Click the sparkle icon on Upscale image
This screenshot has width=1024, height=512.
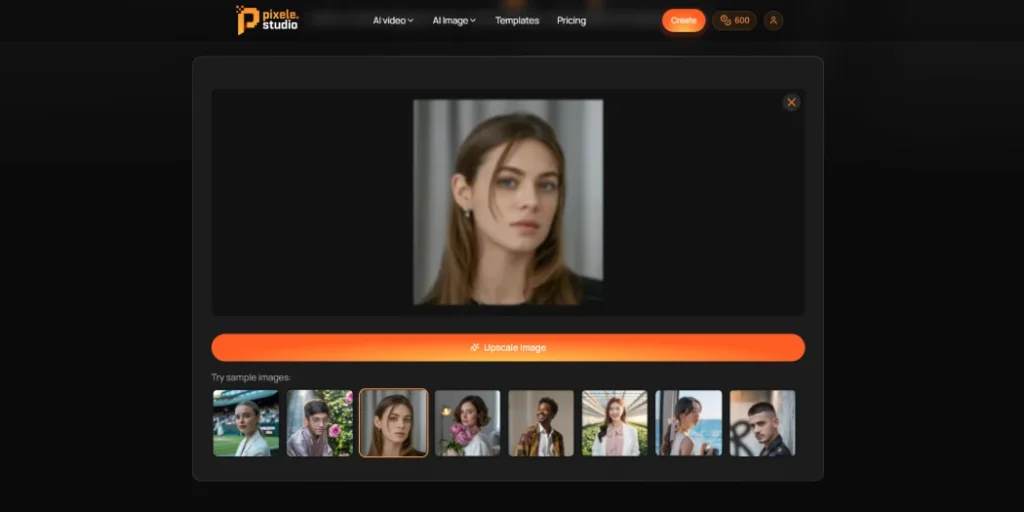click(475, 348)
